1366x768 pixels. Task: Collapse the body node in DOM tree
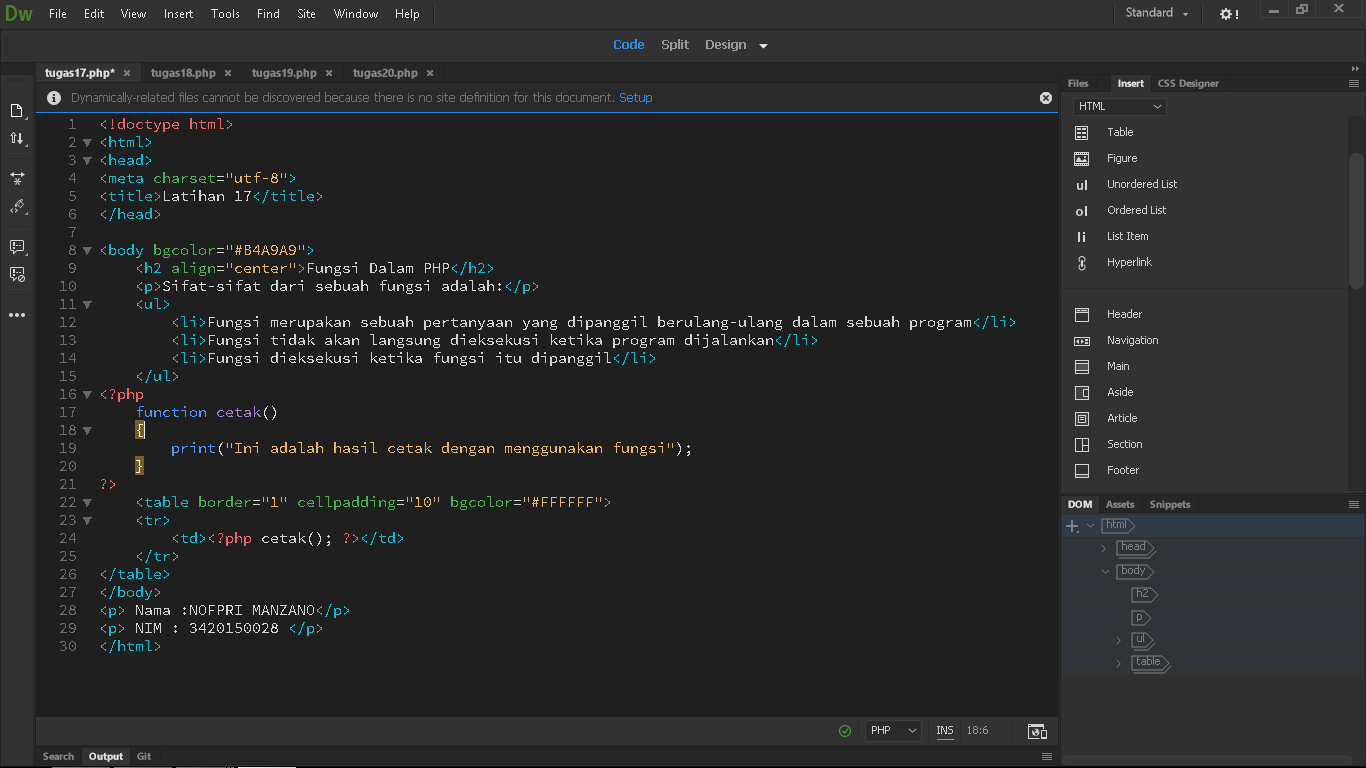[x=1105, y=572]
